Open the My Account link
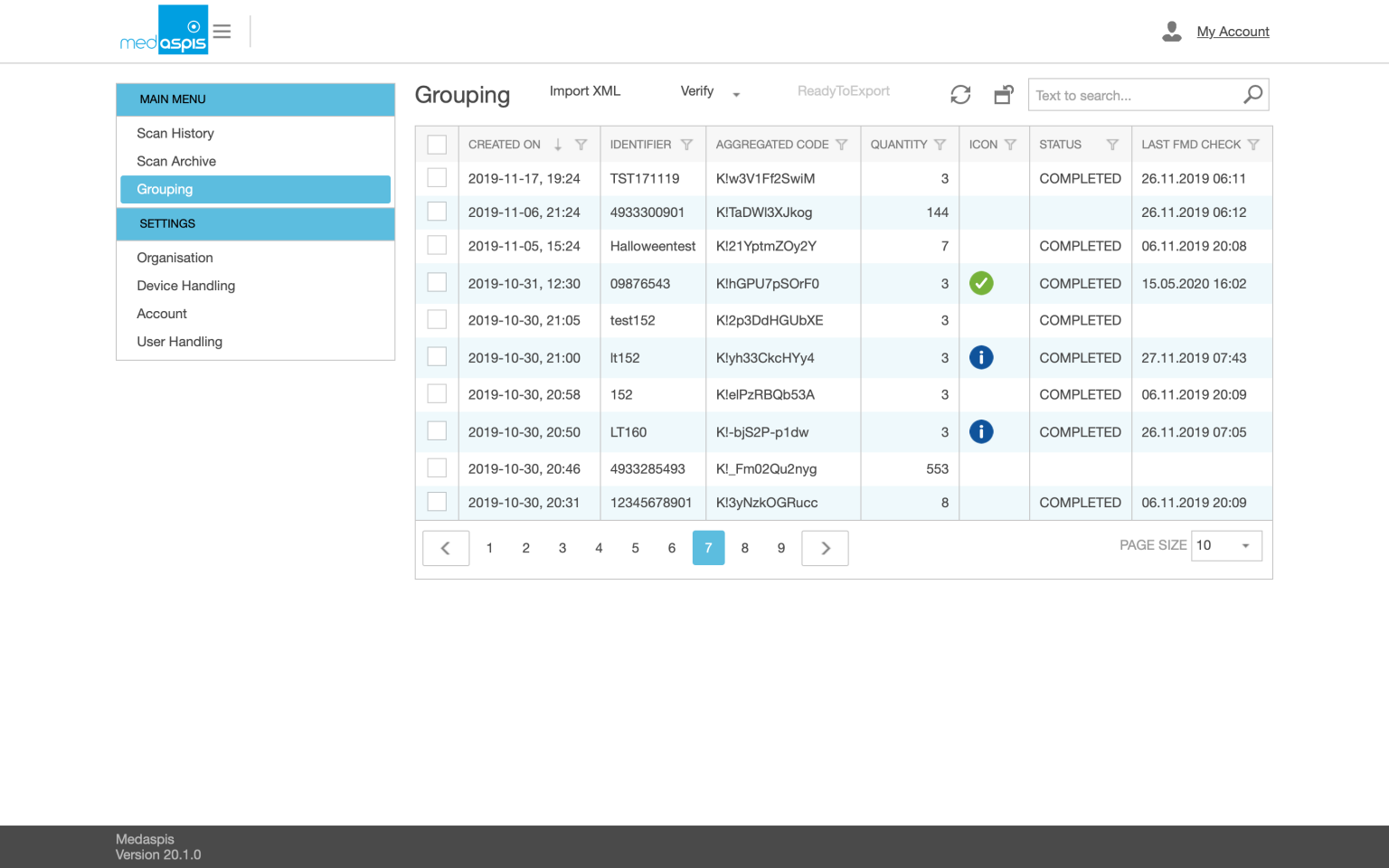Screen dimensions: 1389x868 point(1233,32)
